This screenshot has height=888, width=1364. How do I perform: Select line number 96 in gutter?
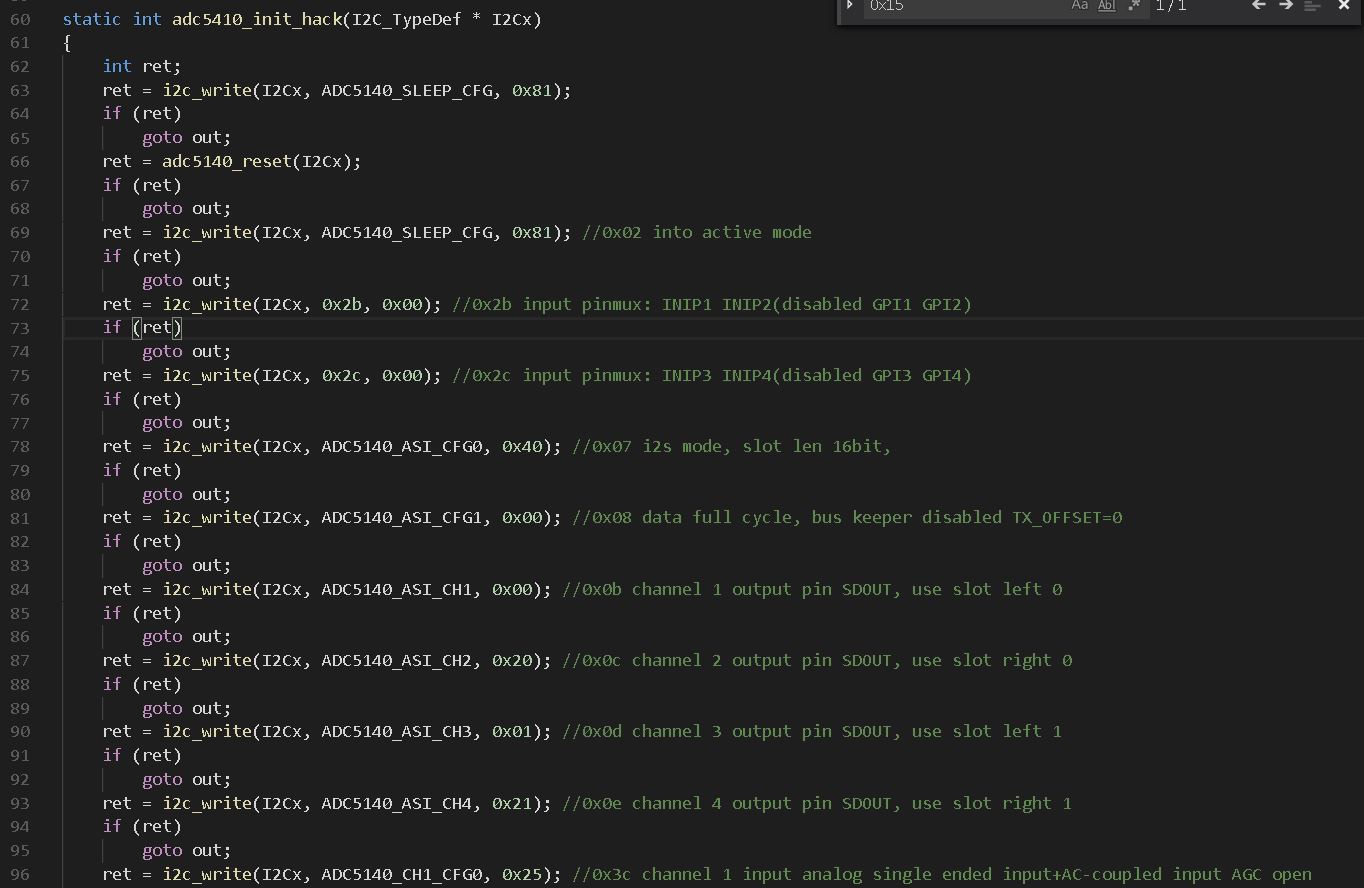point(20,874)
